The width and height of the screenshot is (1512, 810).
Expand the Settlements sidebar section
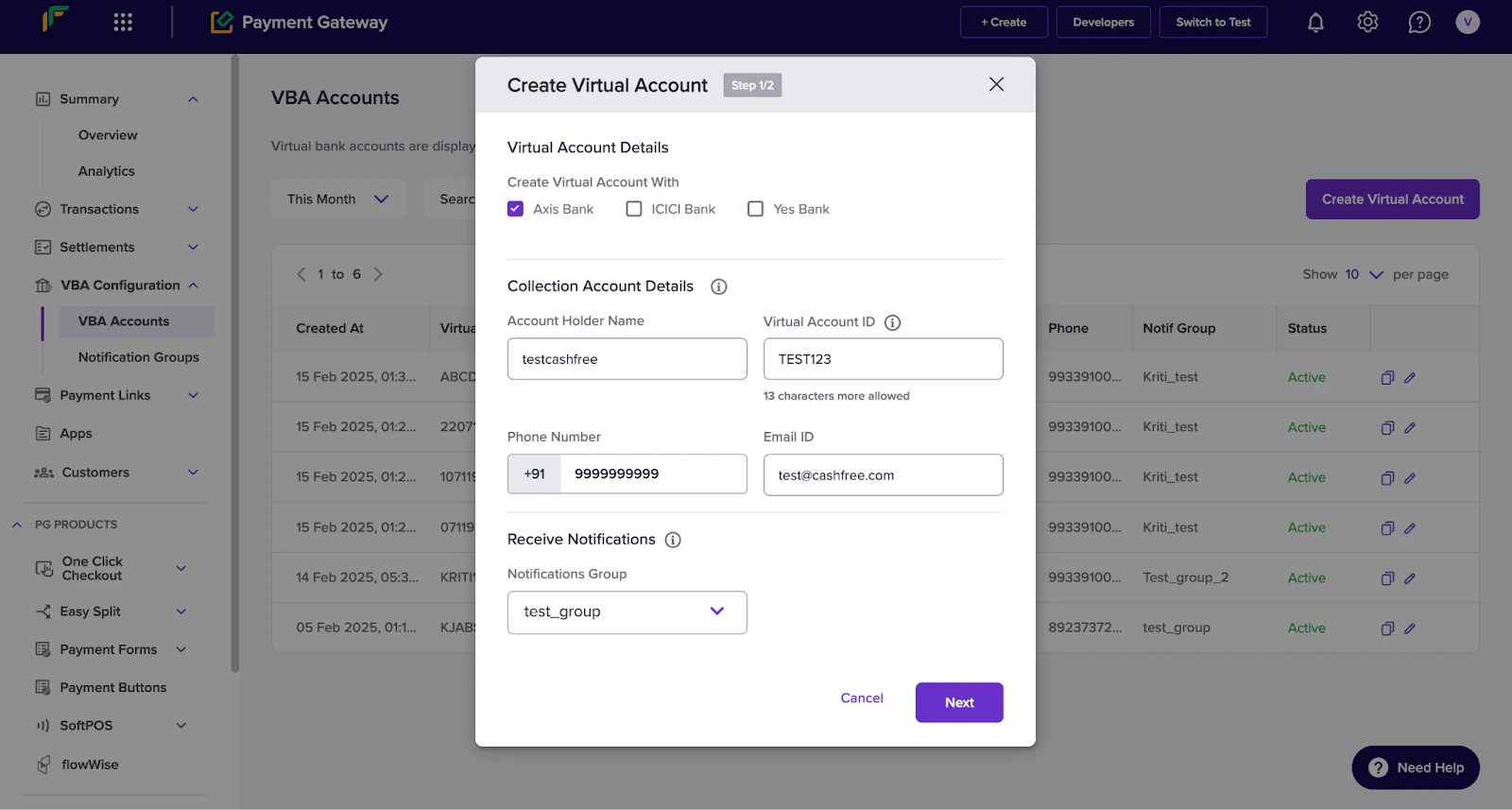[x=193, y=247]
